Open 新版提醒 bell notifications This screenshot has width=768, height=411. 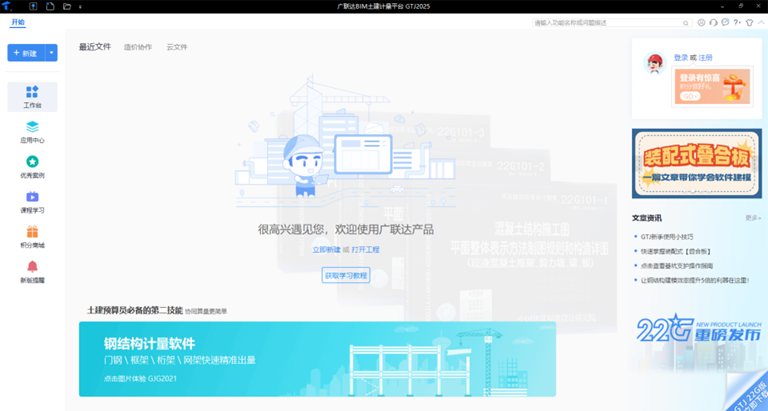32,271
